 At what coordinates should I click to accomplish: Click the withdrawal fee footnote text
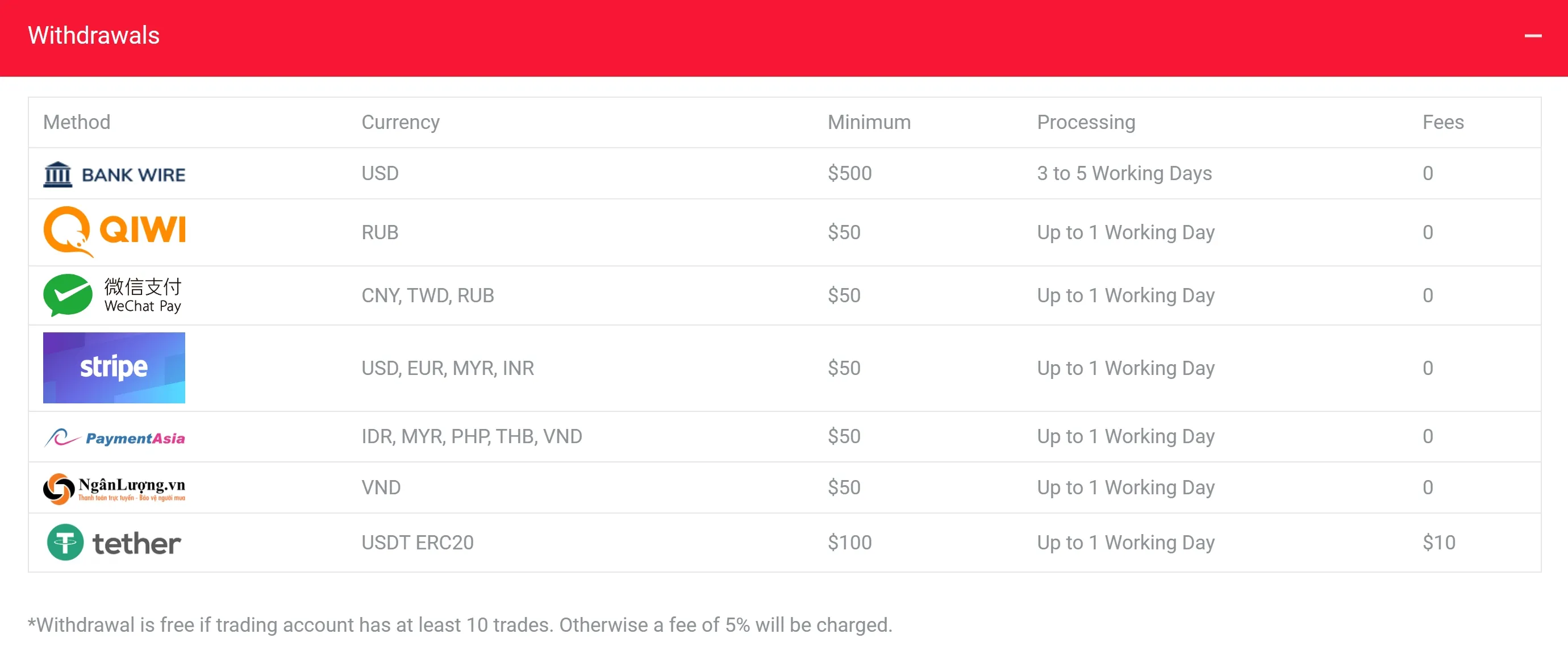click(x=460, y=625)
